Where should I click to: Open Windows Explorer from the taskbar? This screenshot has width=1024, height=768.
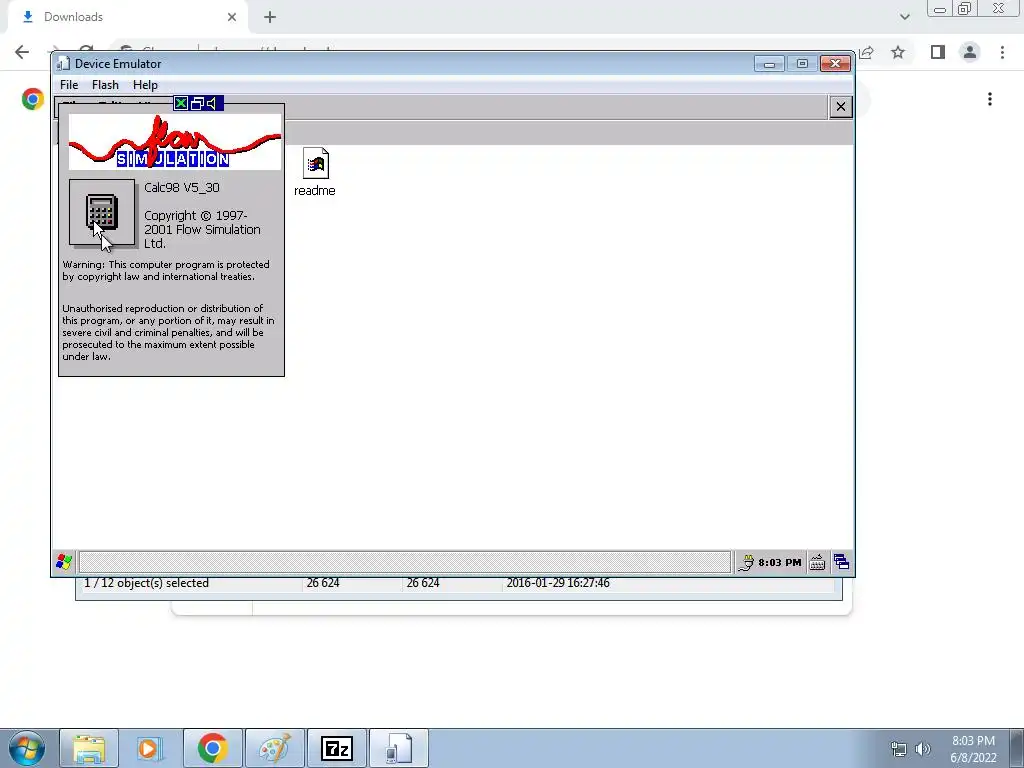tap(89, 748)
